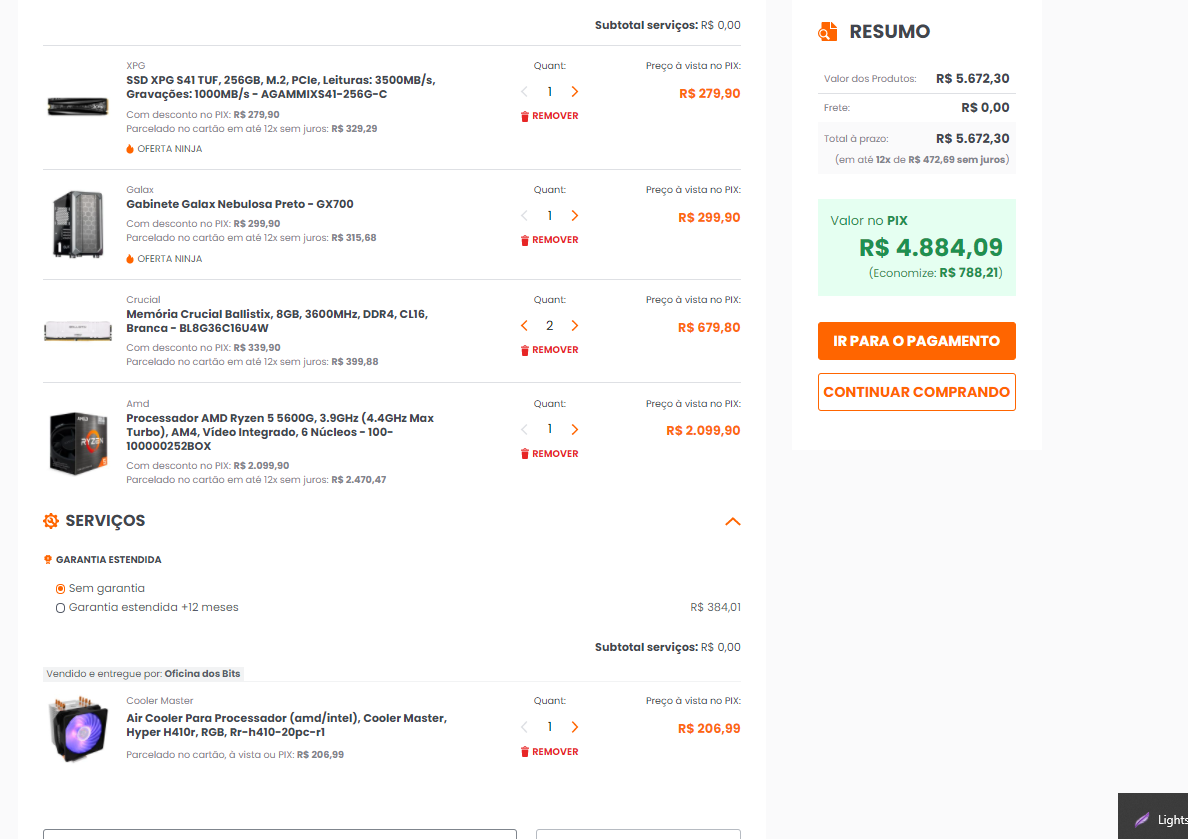Click the Total à prazo R$ 5.672,30 value
This screenshot has height=839, width=1188.
[x=973, y=139]
